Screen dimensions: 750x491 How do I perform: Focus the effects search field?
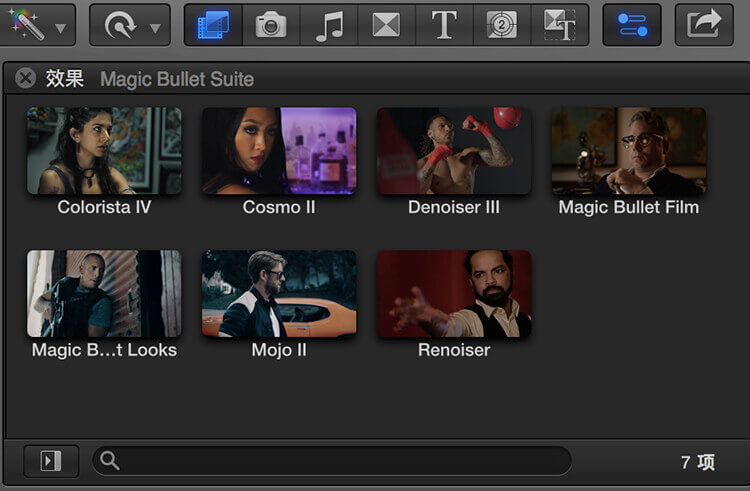[332, 461]
